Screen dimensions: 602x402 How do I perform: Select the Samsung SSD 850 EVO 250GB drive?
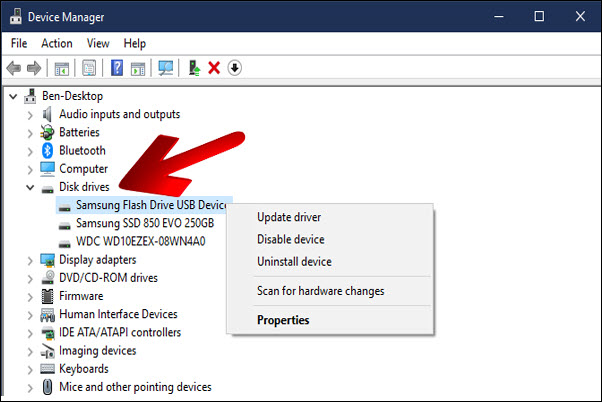[144, 223]
